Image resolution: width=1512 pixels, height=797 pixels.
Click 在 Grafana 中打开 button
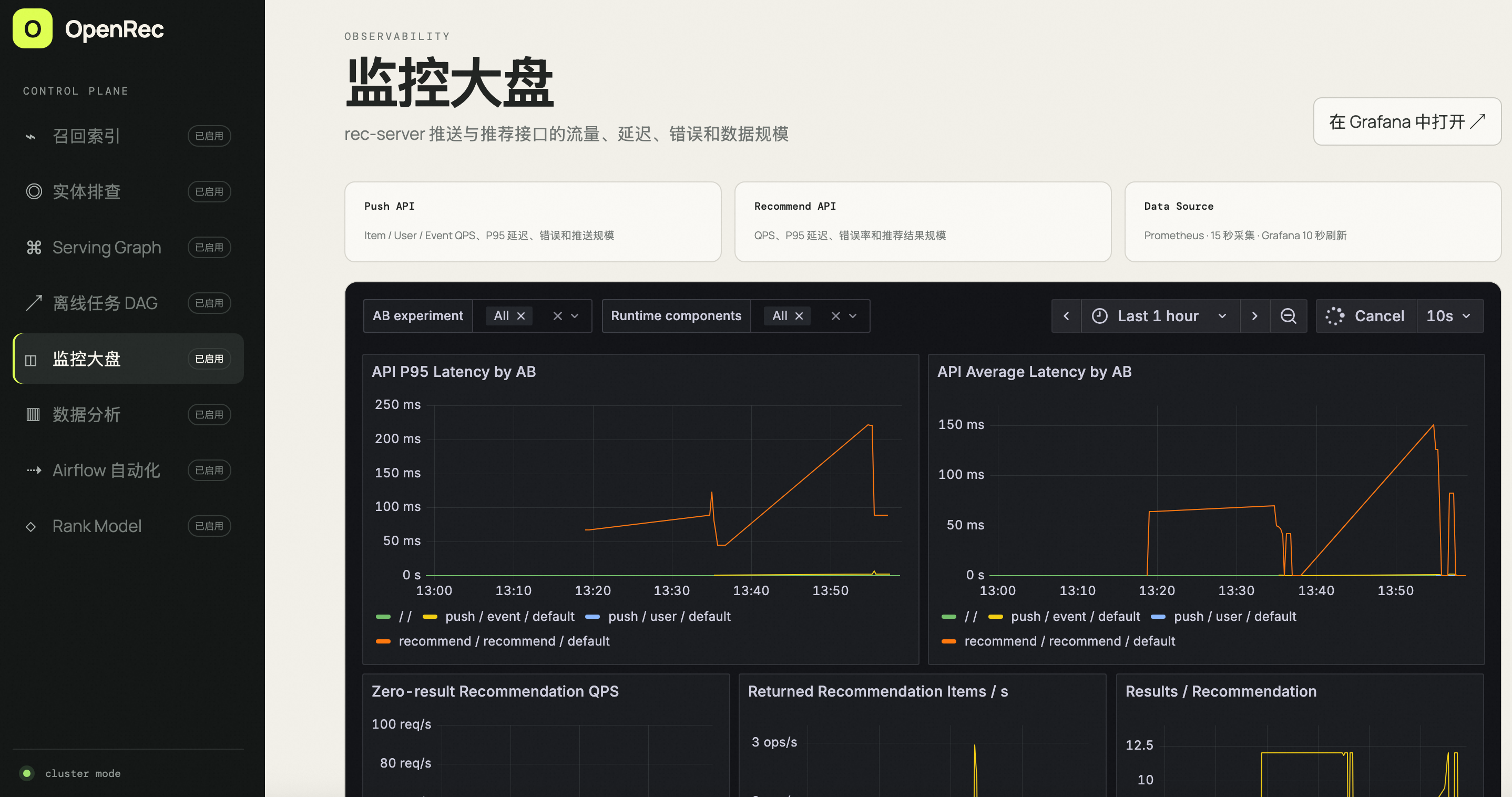pyautogui.click(x=1407, y=121)
